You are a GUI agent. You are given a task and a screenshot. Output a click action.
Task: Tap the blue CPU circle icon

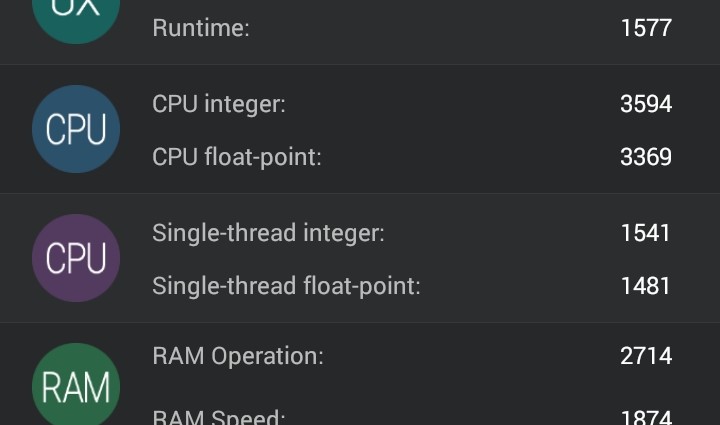(76, 130)
